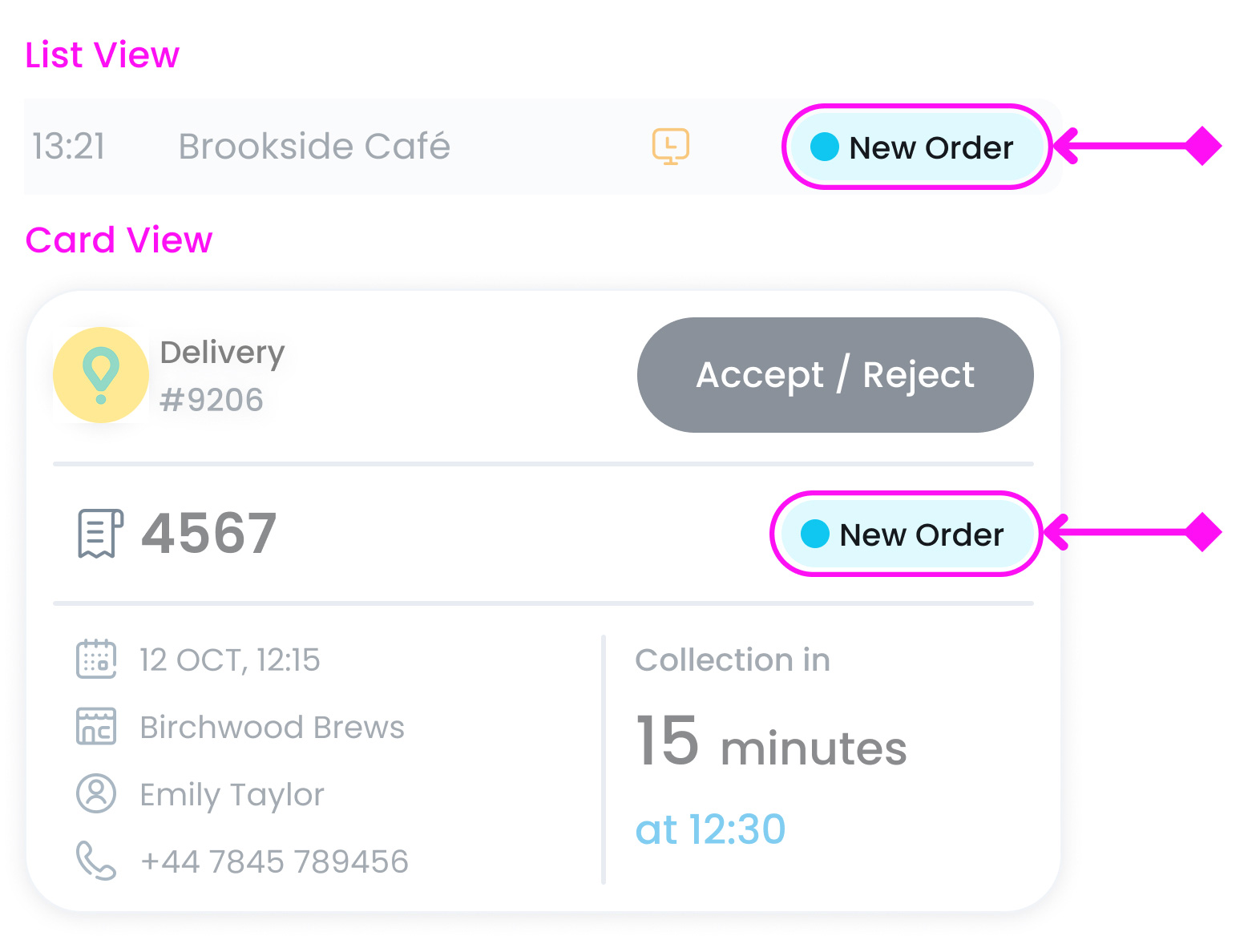Select the storefront icon next to Birchwood Brews
The width and height of the screenshot is (1260, 952).
95,728
